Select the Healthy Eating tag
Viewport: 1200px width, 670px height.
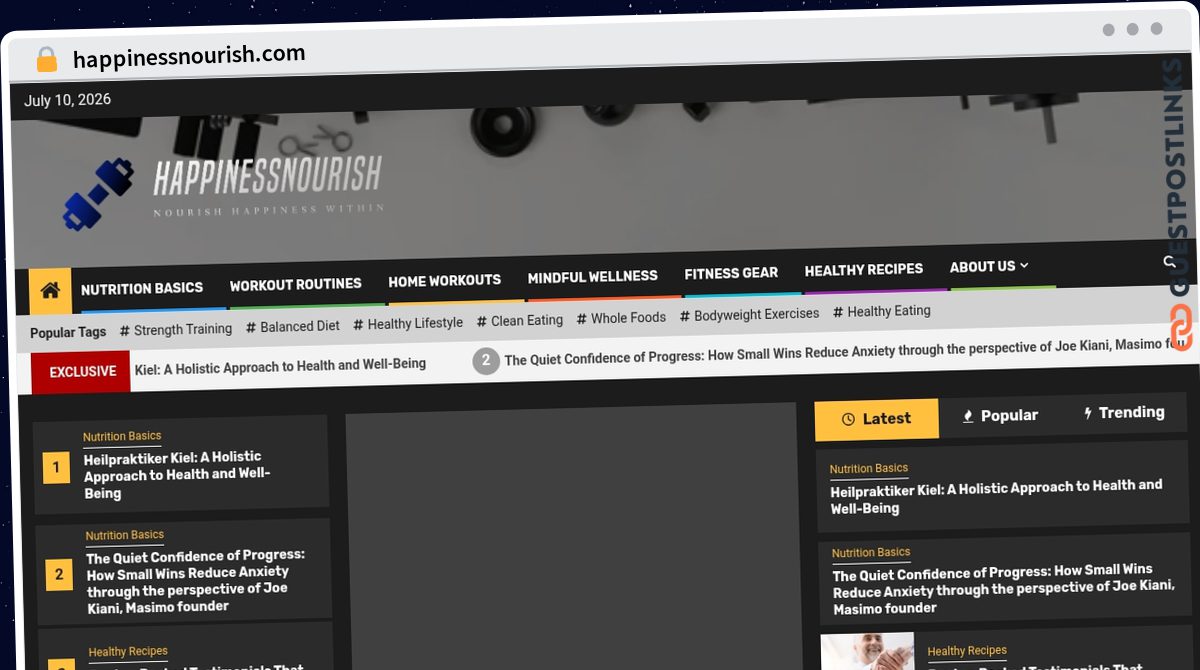pos(882,311)
